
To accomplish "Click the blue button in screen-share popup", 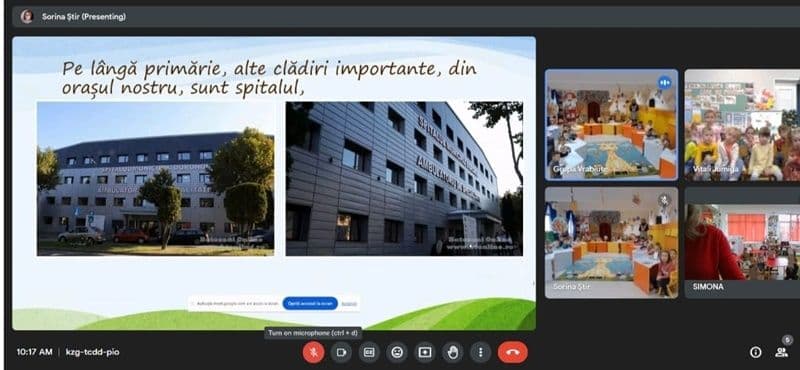I will coord(310,303).
